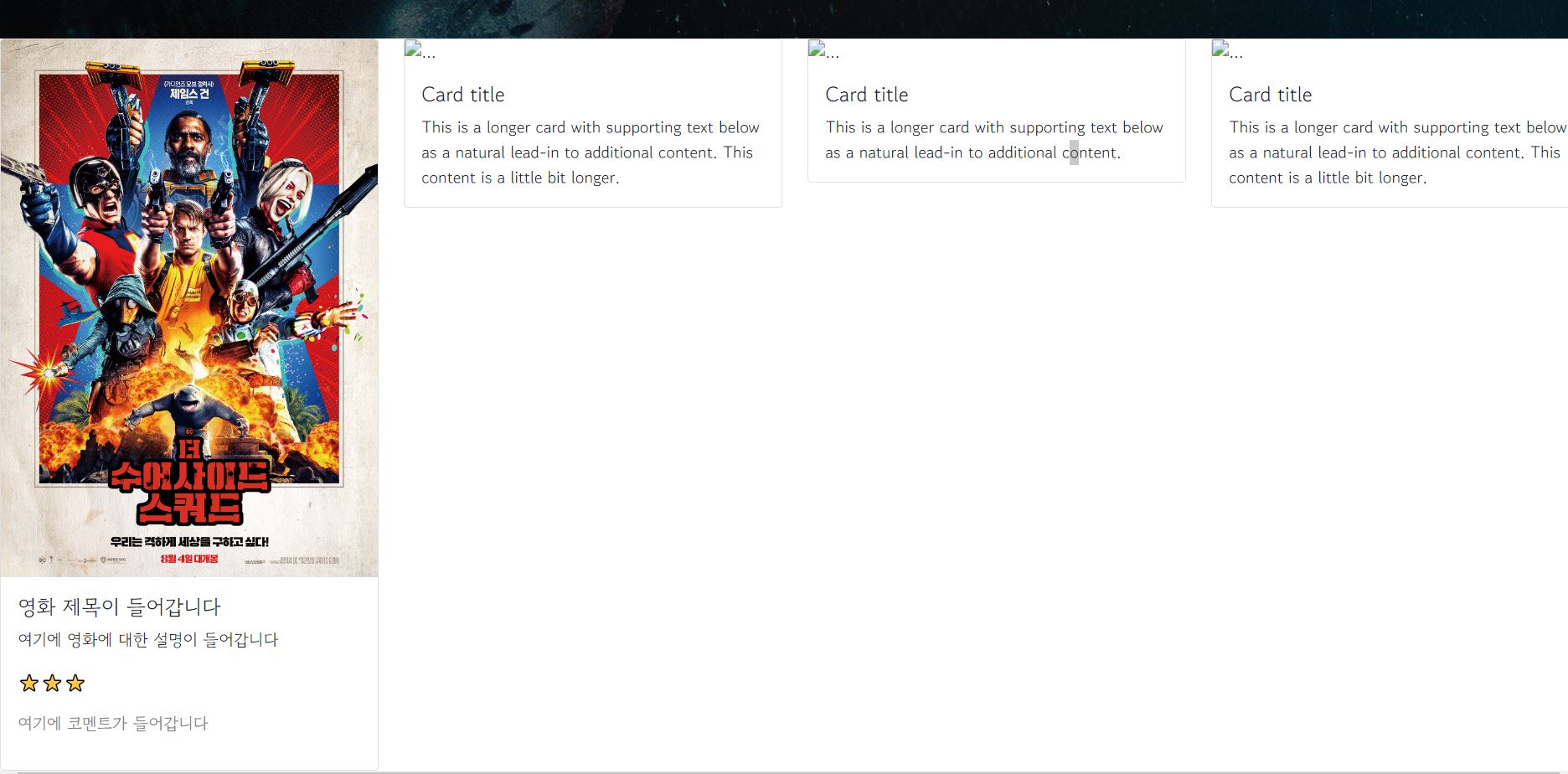Click the broken image icon in fourth card
This screenshot has width=1568, height=774.
coord(1220,49)
